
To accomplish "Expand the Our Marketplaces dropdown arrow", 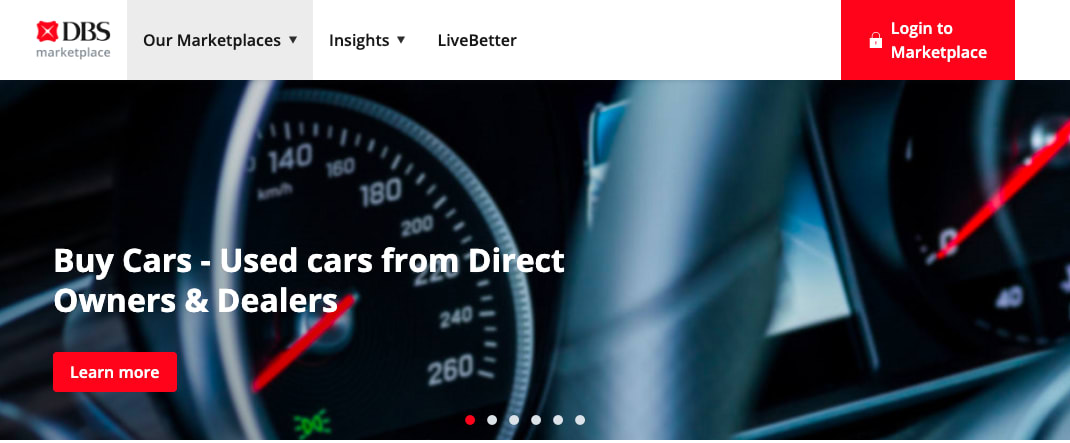I will pyautogui.click(x=293, y=40).
